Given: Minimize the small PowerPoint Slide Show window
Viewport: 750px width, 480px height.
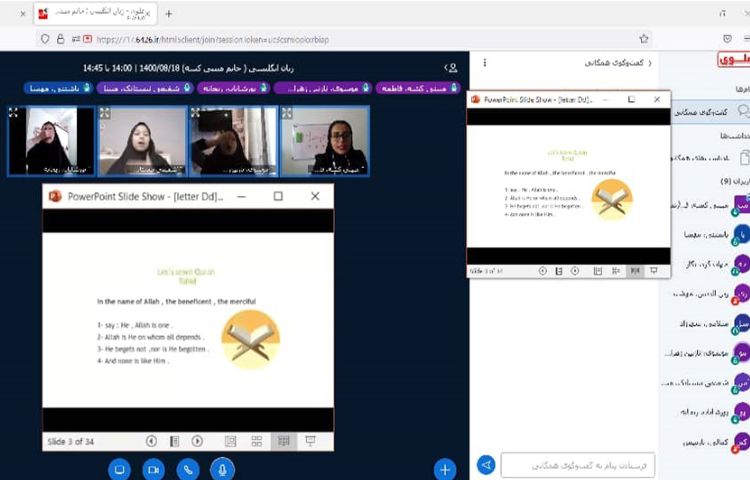Looking at the screenshot, I should pos(606,99).
